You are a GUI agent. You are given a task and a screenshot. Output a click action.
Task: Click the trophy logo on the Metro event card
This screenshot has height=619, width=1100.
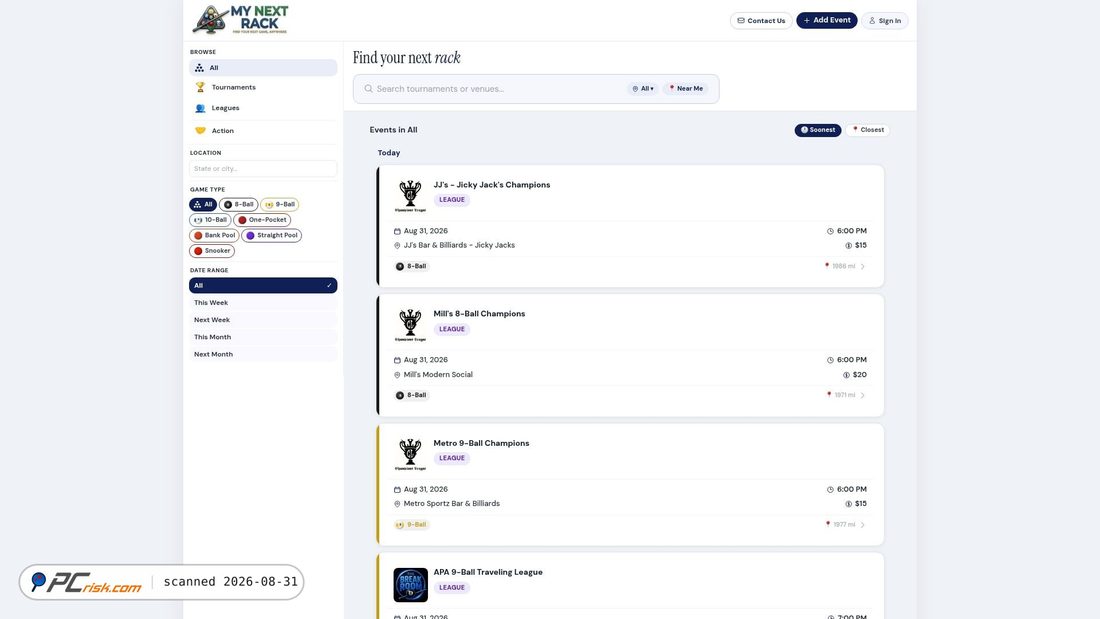tap(410, 454)
